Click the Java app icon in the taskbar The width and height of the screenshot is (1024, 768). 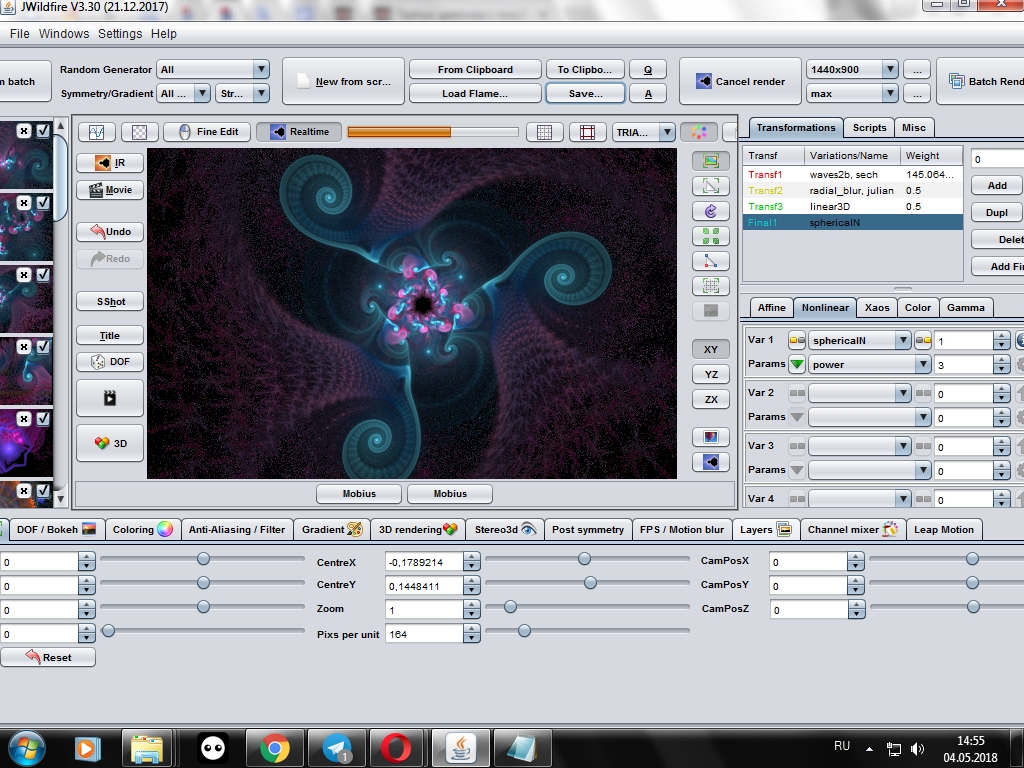coord(461,748)
